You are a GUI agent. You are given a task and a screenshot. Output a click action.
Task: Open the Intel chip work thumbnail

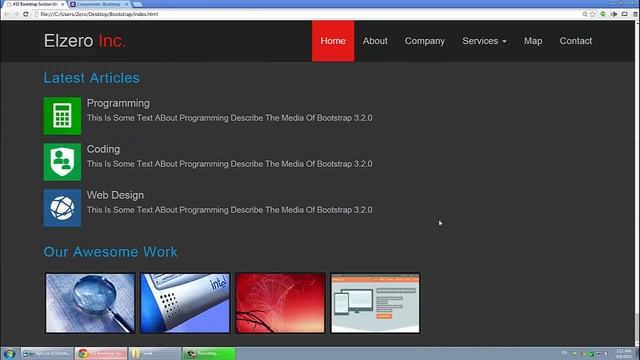pyautogui.click(x=185, y=303)
